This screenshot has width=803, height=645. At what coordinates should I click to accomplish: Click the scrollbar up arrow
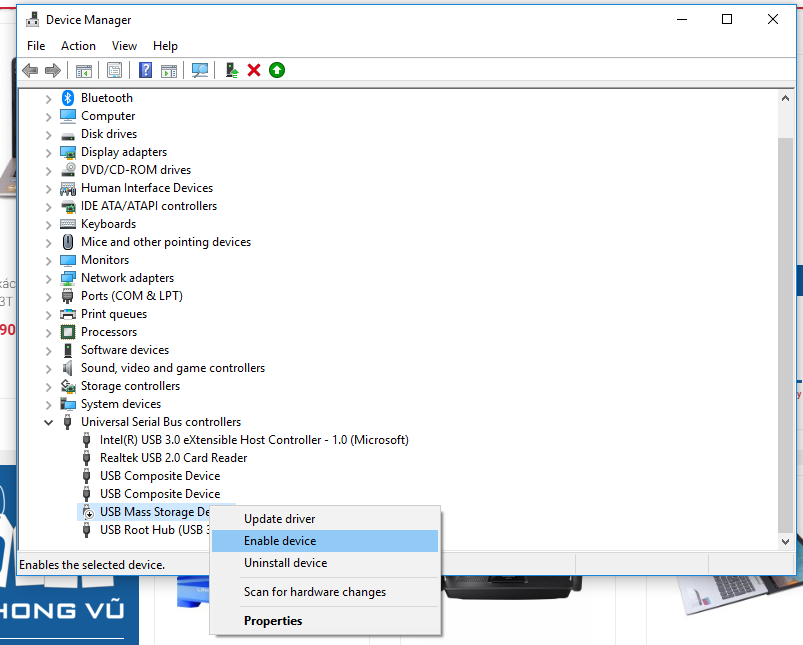785,98
